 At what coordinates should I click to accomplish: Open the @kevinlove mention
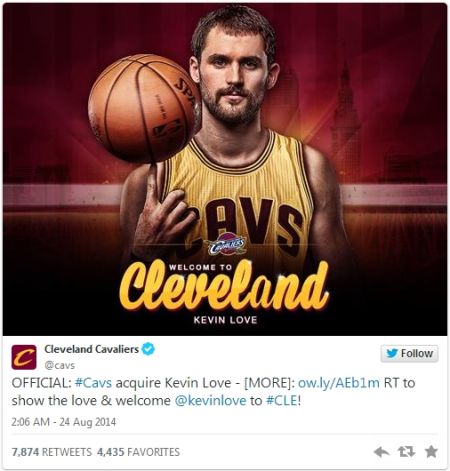click(210, 400)
